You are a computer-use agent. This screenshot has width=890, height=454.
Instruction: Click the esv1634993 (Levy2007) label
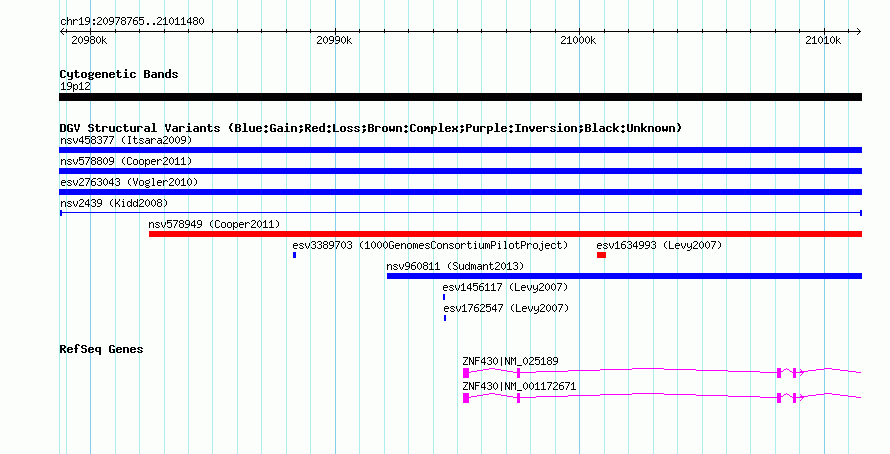point(659,245)
